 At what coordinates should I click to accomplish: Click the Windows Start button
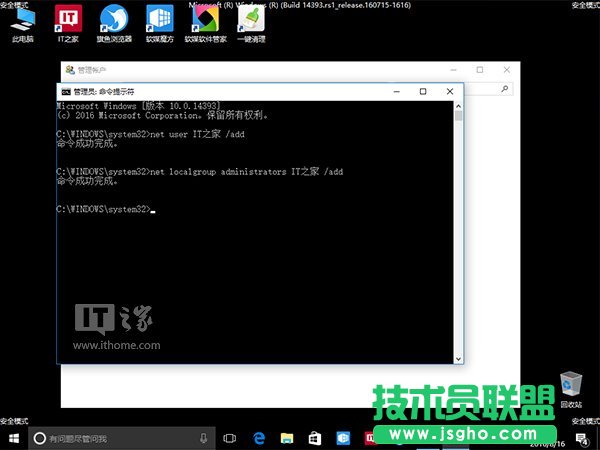click(14, 438)
